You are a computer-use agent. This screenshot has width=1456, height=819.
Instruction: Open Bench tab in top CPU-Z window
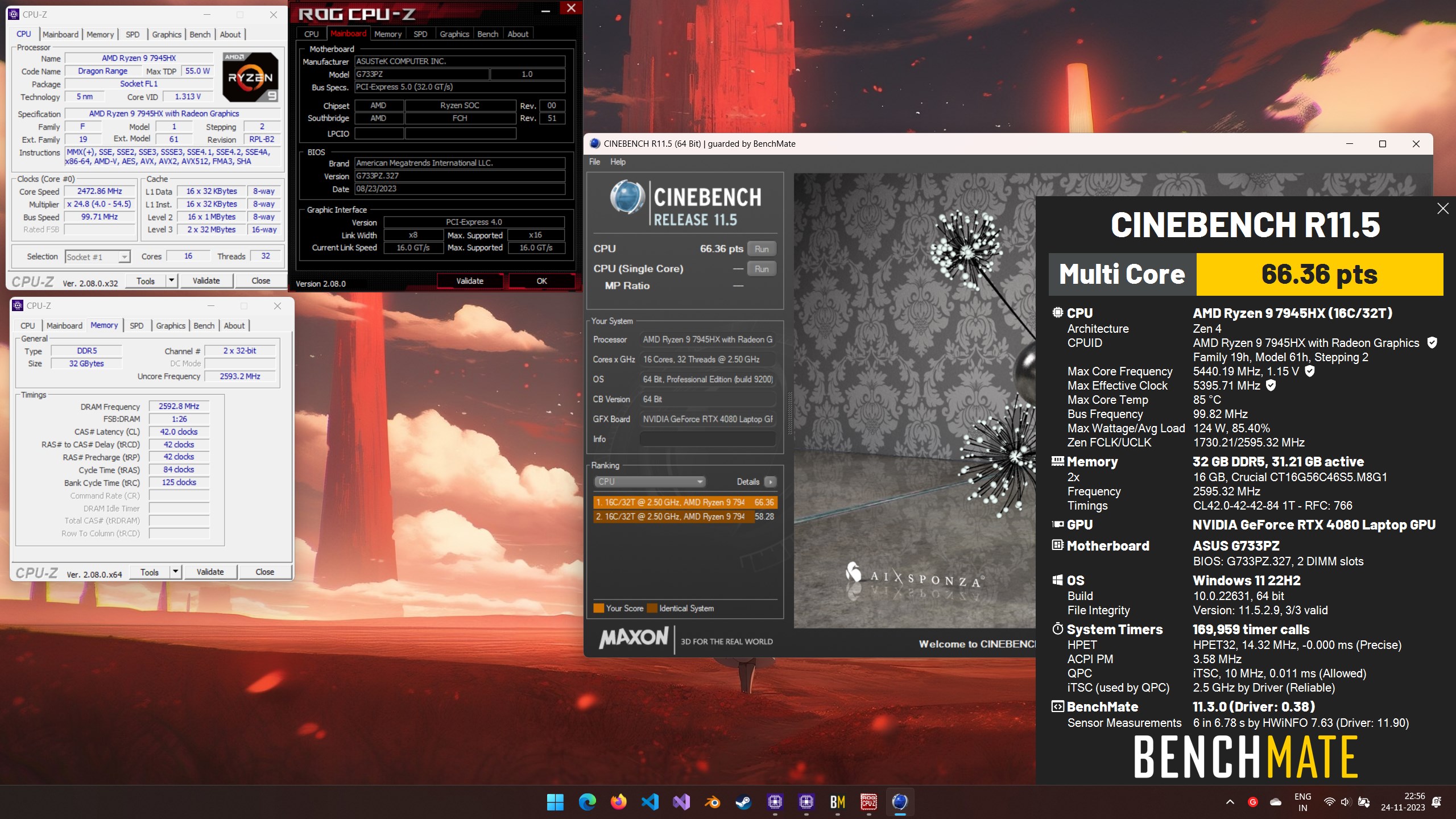pos(200,34)
